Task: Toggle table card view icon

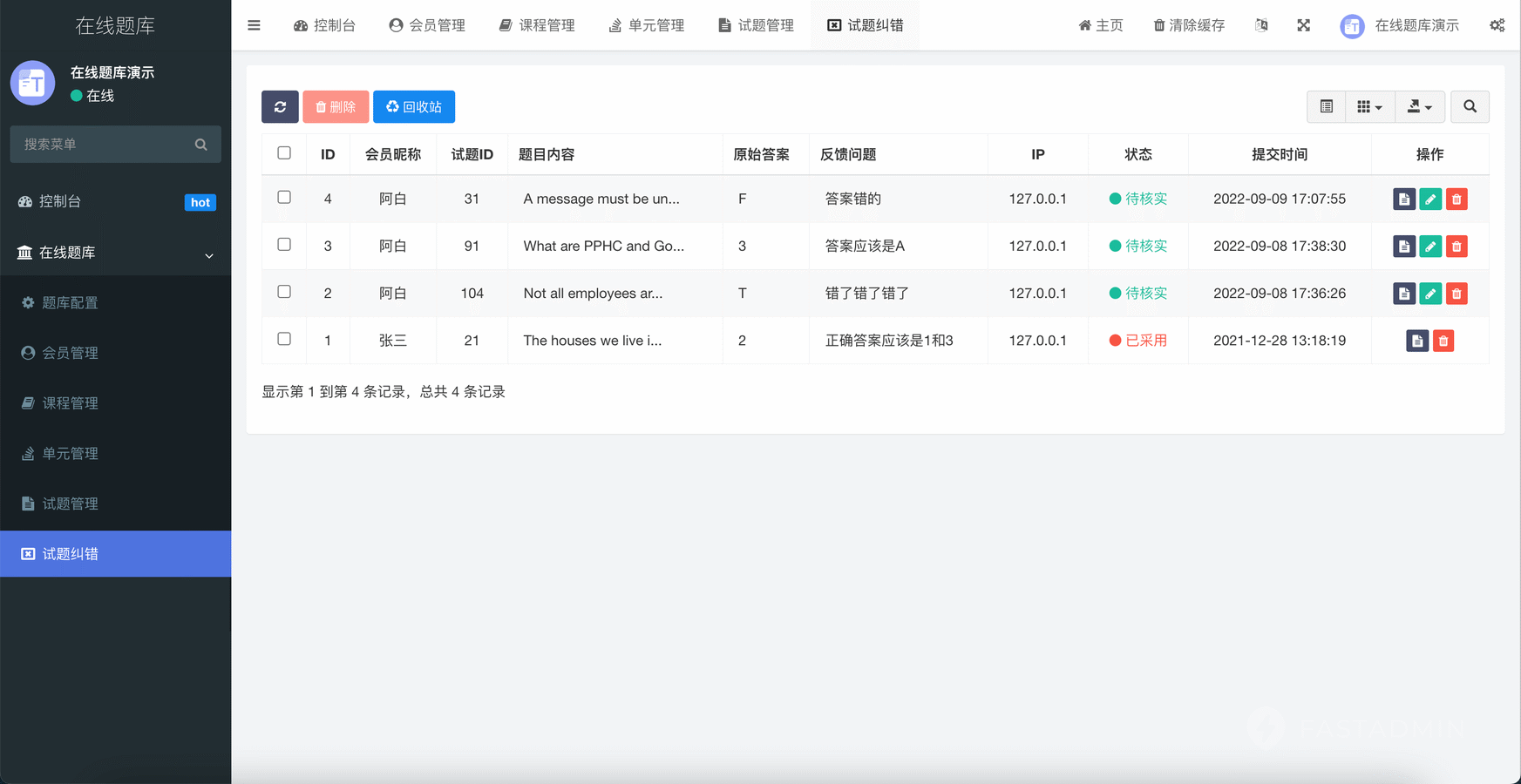Action: [x=1326, y=107]
